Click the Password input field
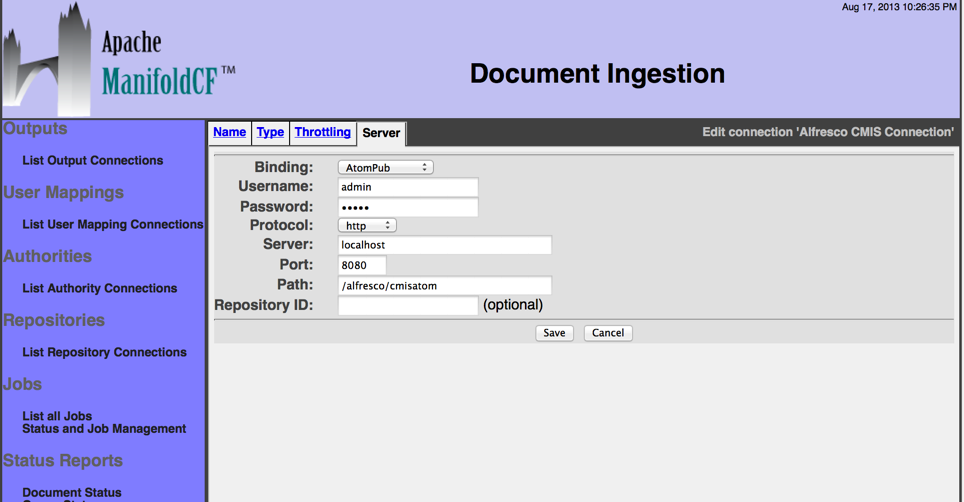Viewport: 964px width, 502px height. [408, 207]
